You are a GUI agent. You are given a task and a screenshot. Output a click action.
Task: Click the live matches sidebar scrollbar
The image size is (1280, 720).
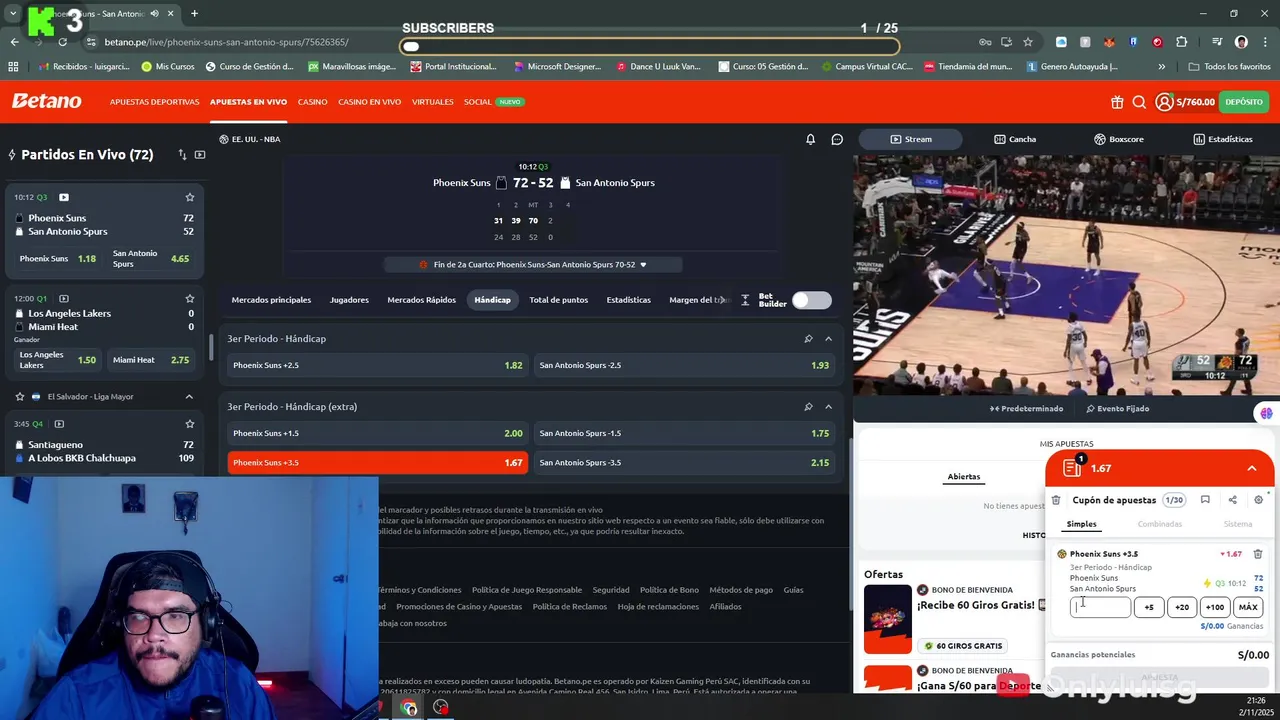210,345
